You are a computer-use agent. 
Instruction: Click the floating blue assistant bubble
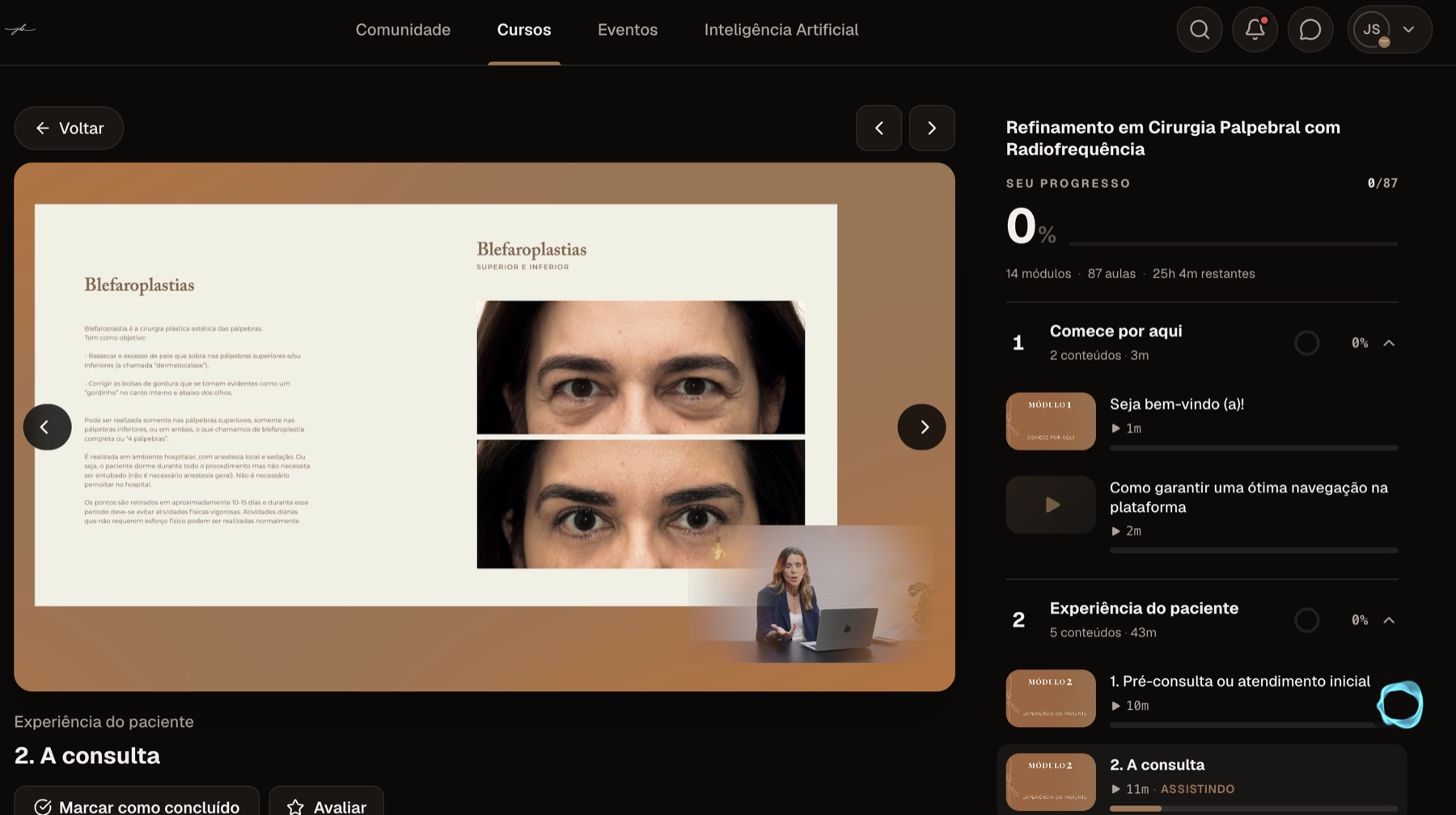click(1400, 704)
